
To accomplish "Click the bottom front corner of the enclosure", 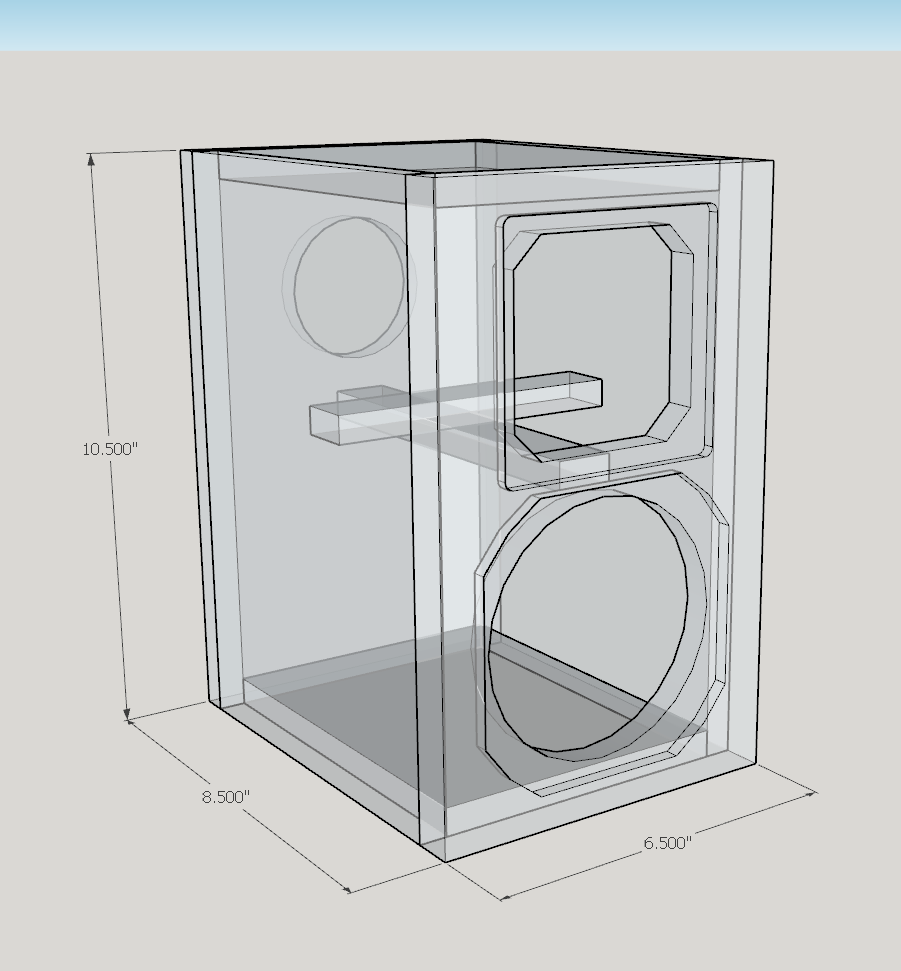I will point(443,861).
